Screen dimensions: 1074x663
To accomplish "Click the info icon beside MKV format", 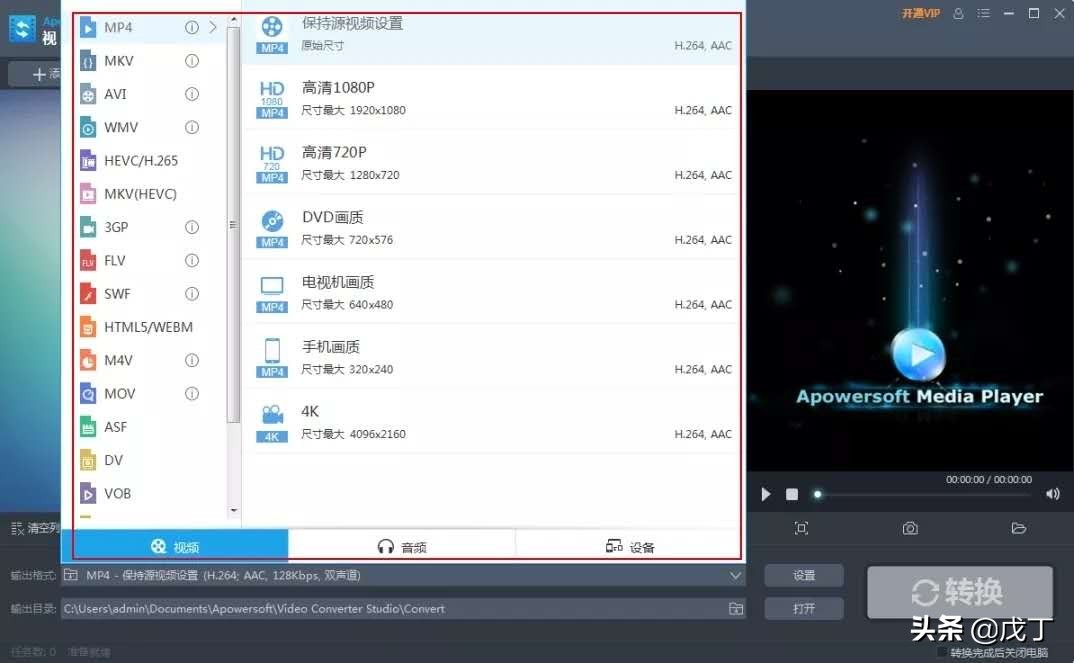I will (x=191, y=61).
